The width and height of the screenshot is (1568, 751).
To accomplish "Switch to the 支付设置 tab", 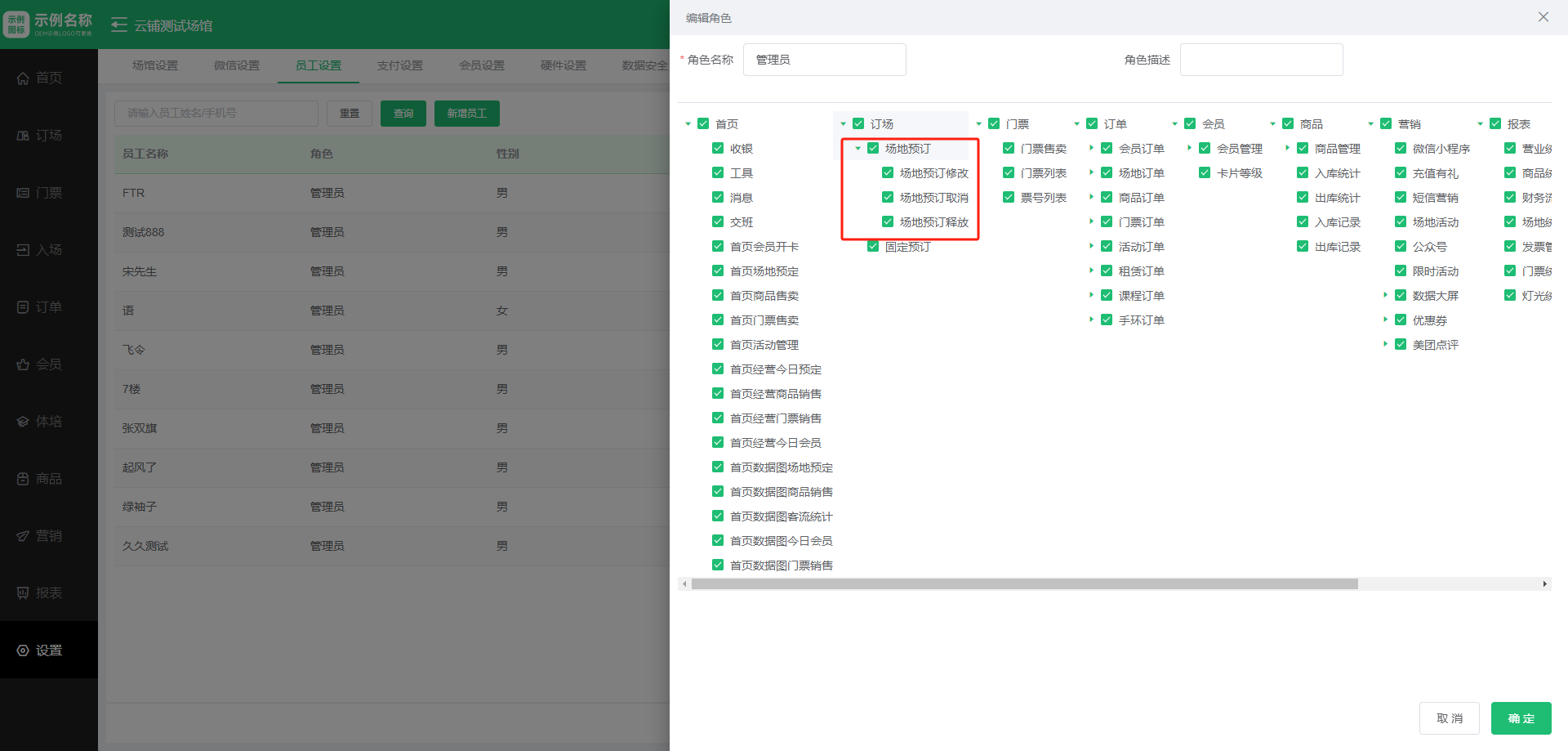I will tap(400, 65).
